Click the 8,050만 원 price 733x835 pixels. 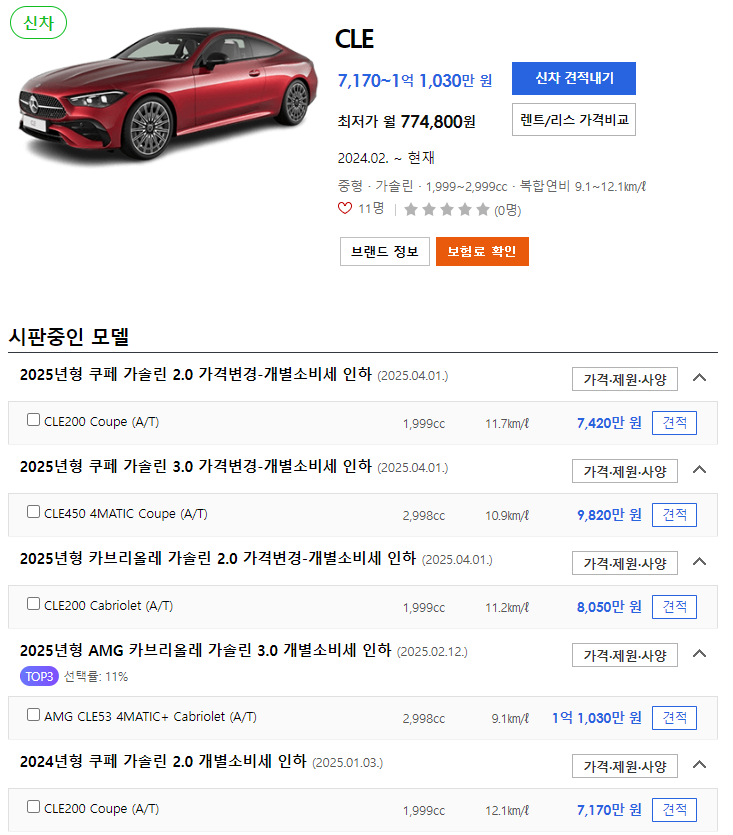(x=609, y=607)
